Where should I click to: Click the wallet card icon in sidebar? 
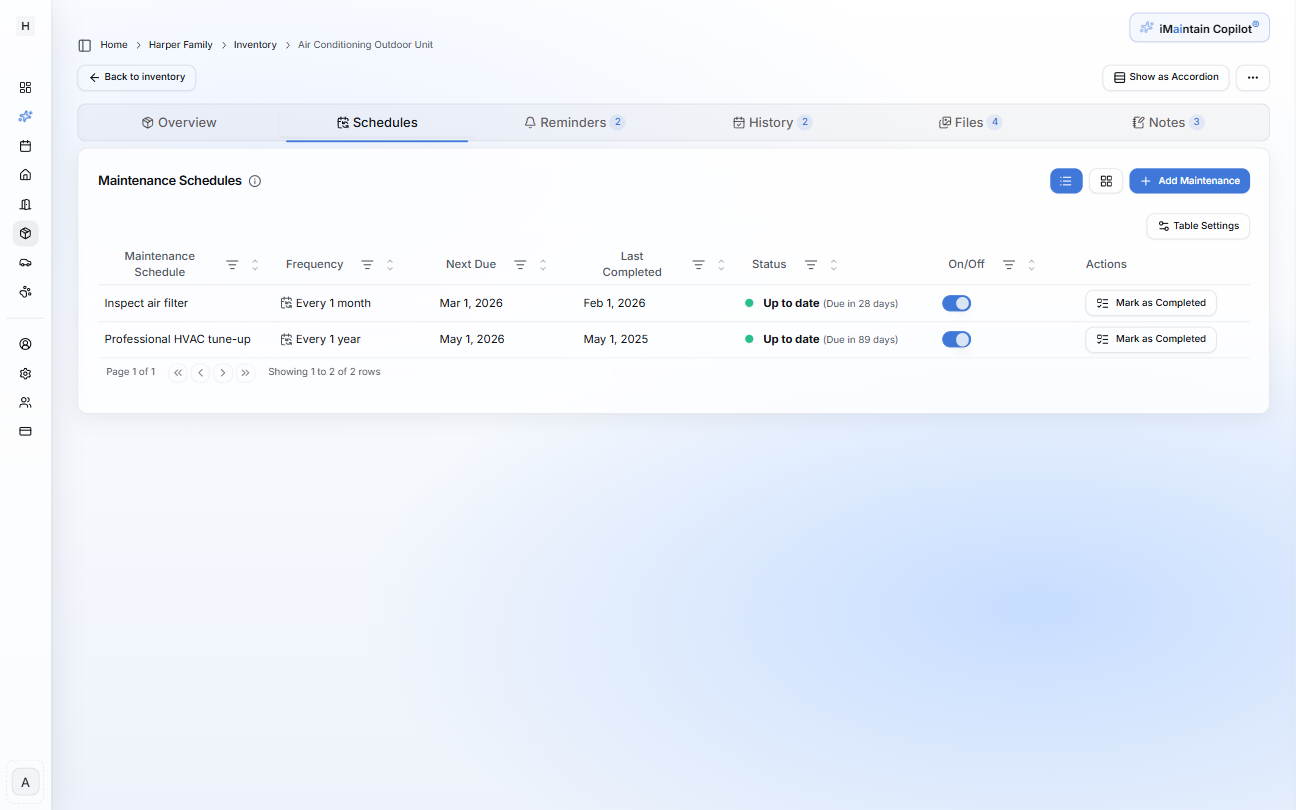[25, 431]
